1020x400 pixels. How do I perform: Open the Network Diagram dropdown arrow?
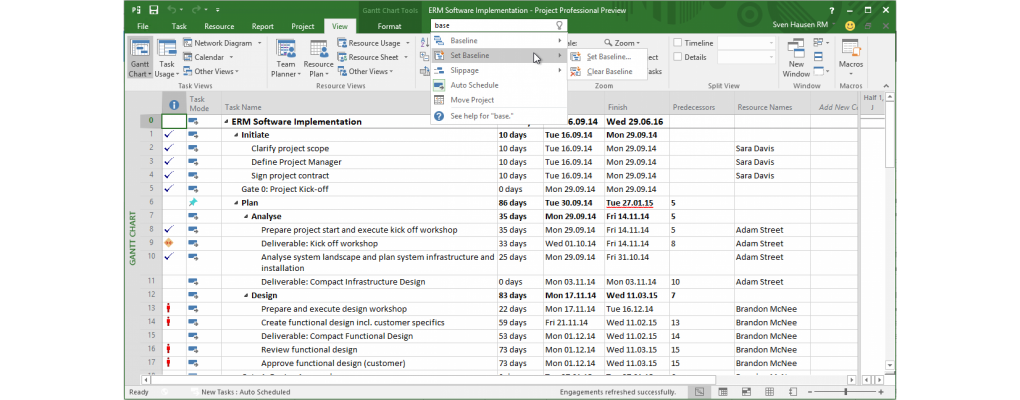tap(259, 43)
